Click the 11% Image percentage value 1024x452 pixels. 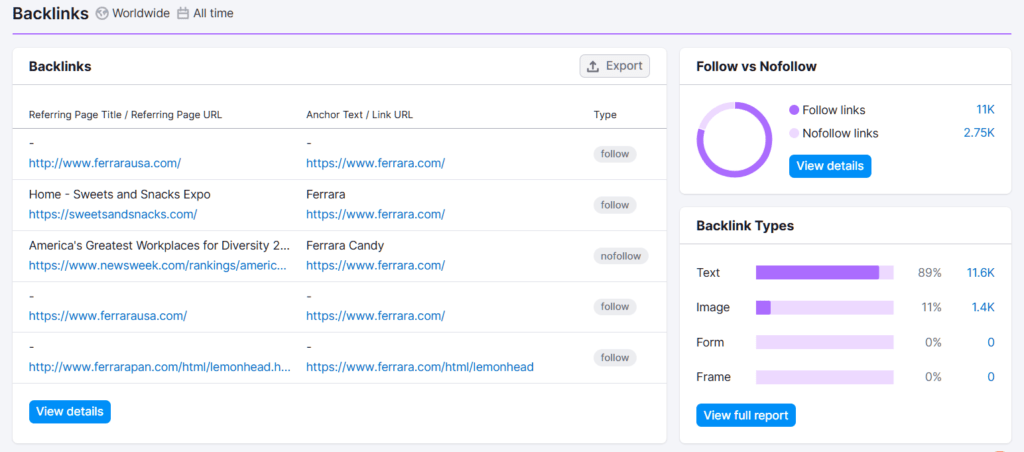(x=930, y=308)
